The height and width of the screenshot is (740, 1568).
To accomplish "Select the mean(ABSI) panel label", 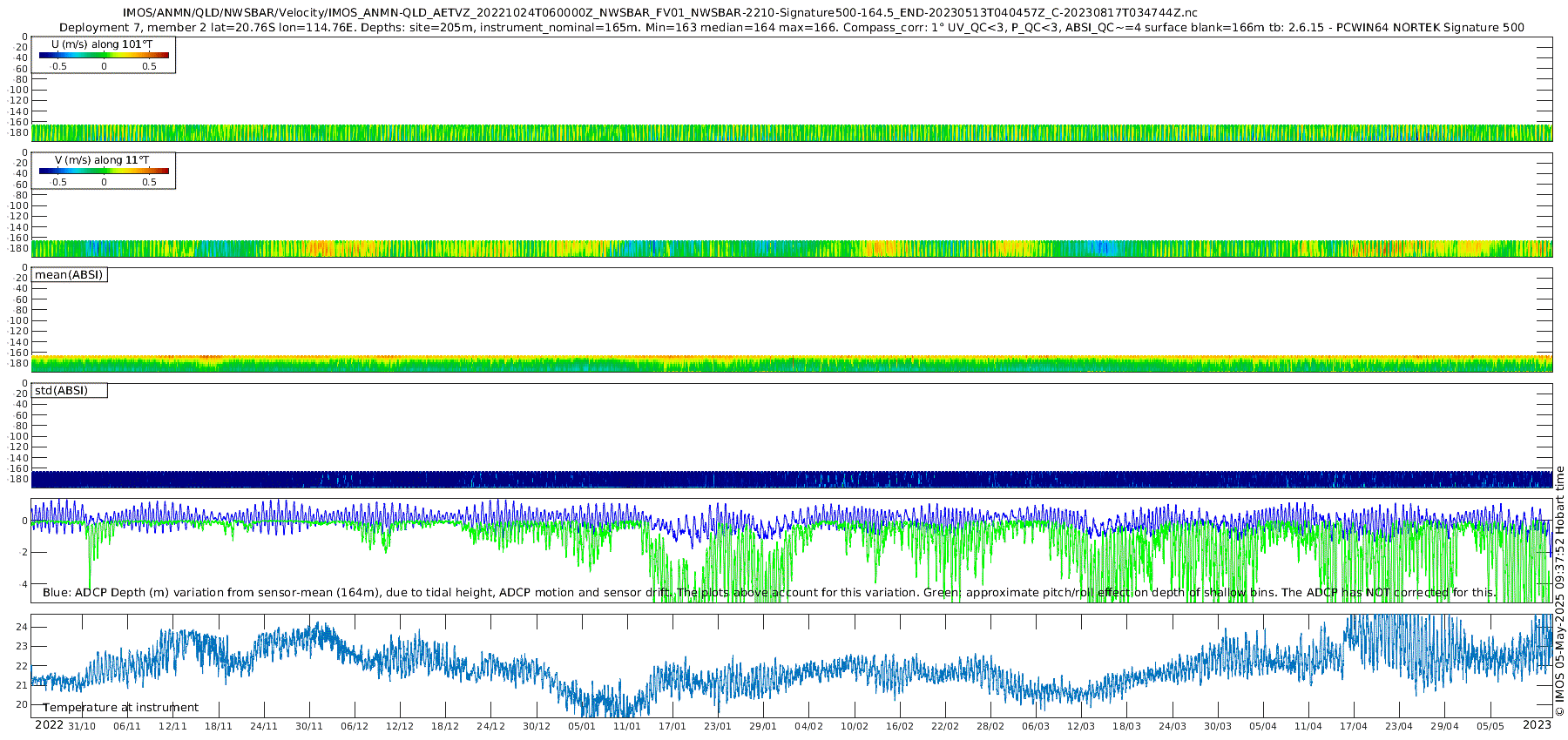I will (69, 275).
